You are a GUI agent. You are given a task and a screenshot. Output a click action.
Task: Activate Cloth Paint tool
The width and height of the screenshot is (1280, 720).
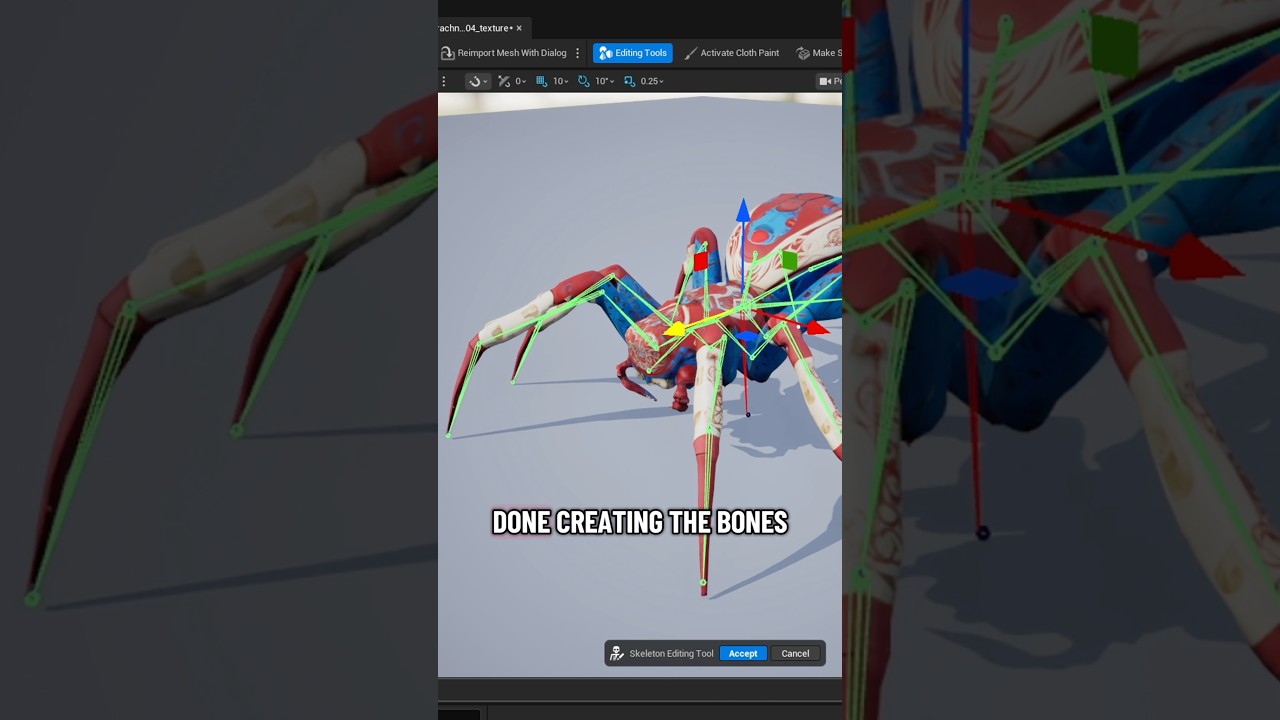[731, 53]
